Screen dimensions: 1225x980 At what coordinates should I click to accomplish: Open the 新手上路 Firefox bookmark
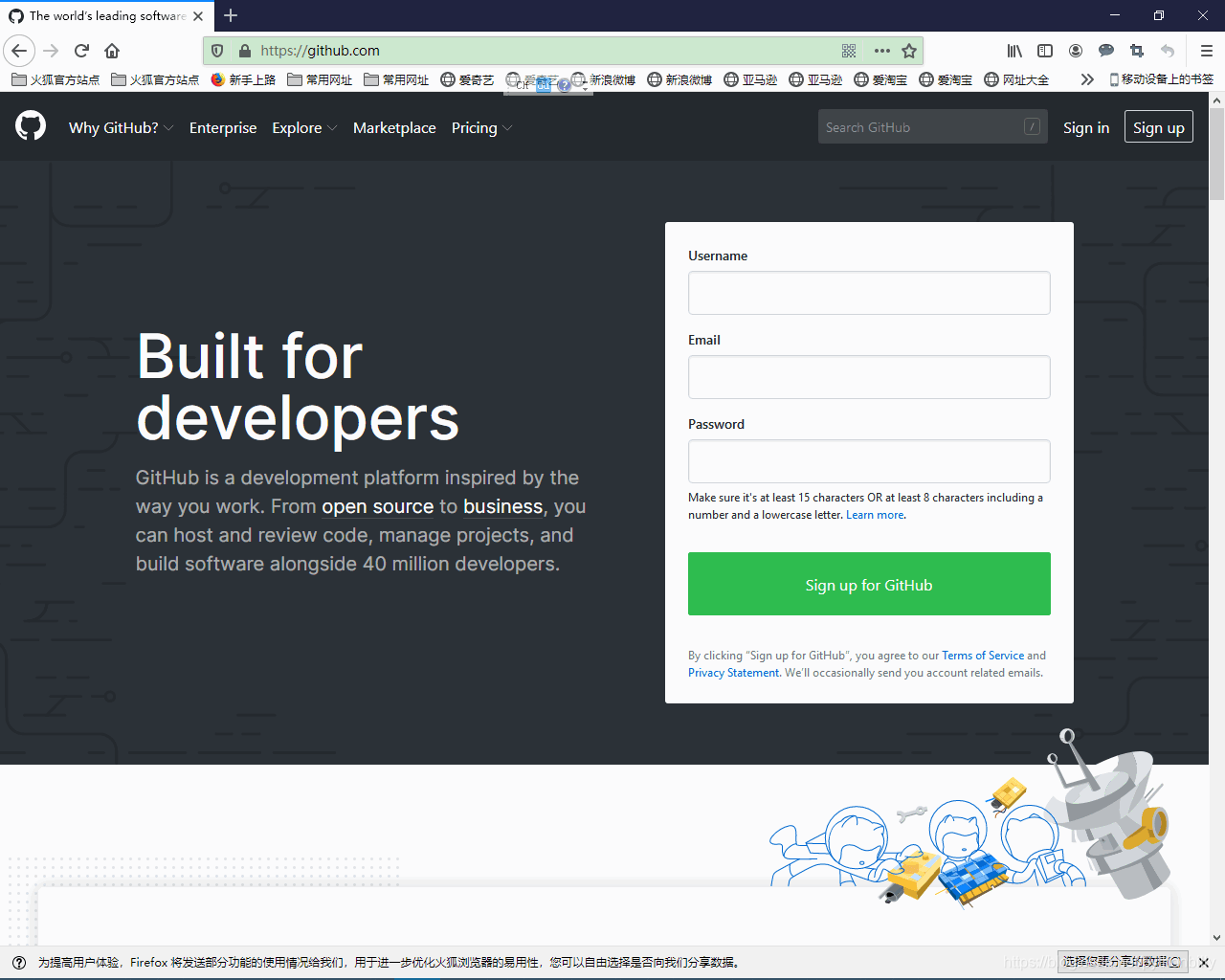pyautogui.click(x=243, y=79)
